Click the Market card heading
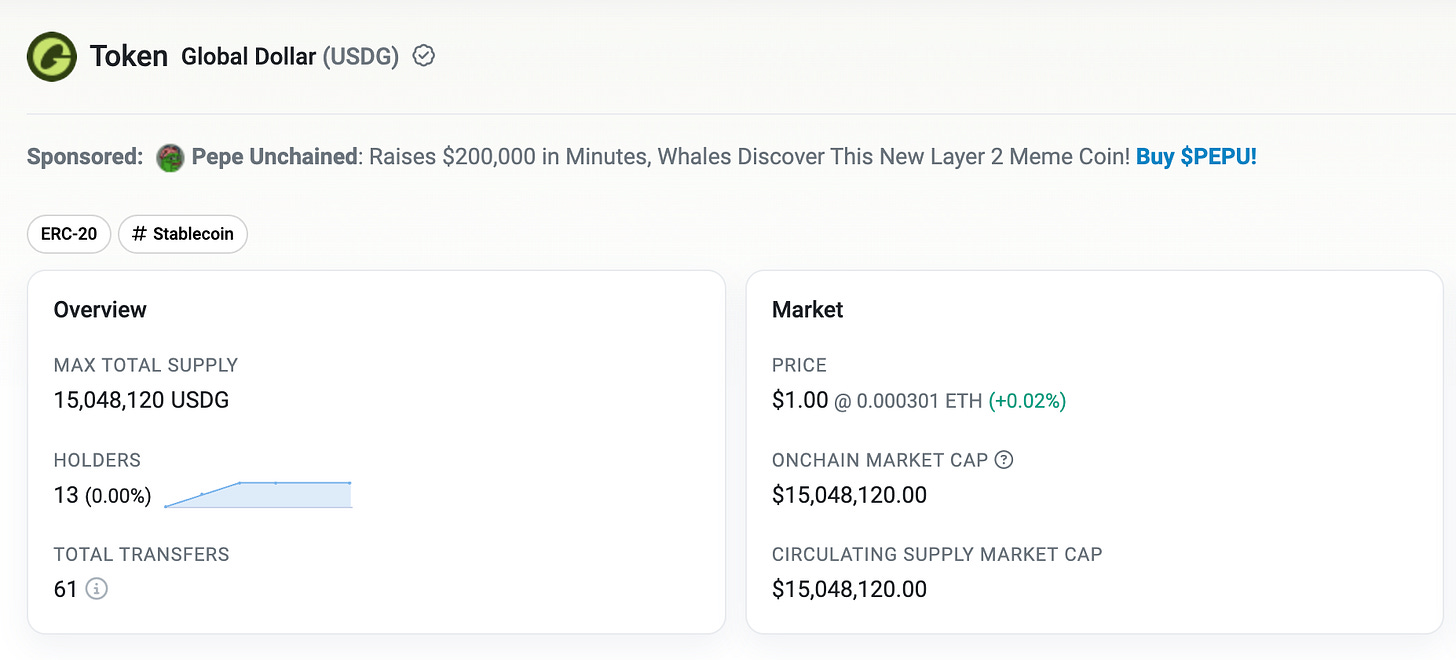This screenshot has width=1456, height=660. [807, 310]
